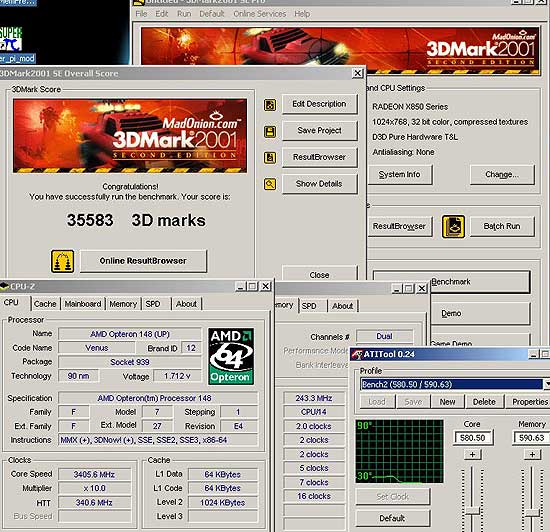Open the Help menu in 3DMark

coord(302,14)
